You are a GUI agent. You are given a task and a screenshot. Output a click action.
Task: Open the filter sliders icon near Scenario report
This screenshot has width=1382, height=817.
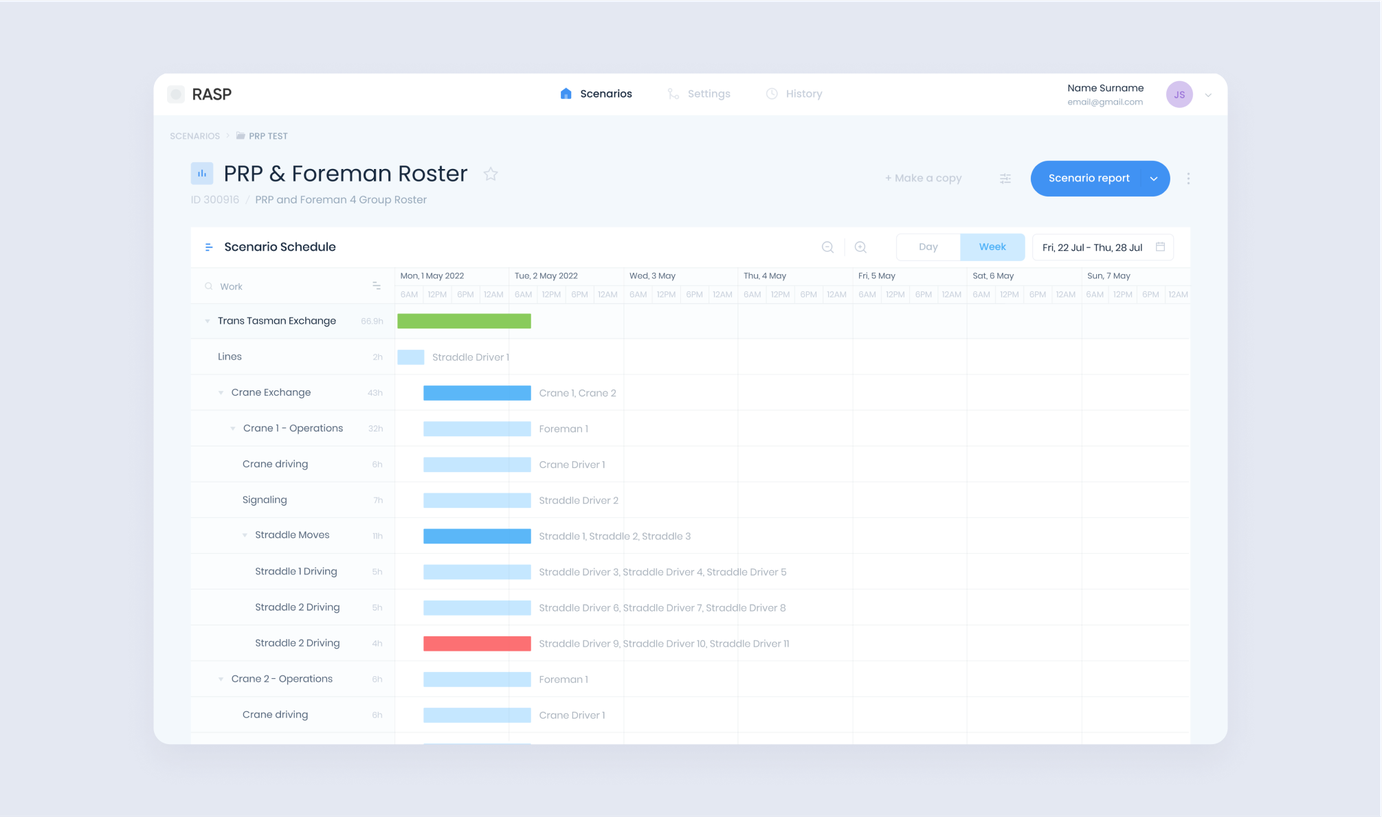tap(1005, 179)
